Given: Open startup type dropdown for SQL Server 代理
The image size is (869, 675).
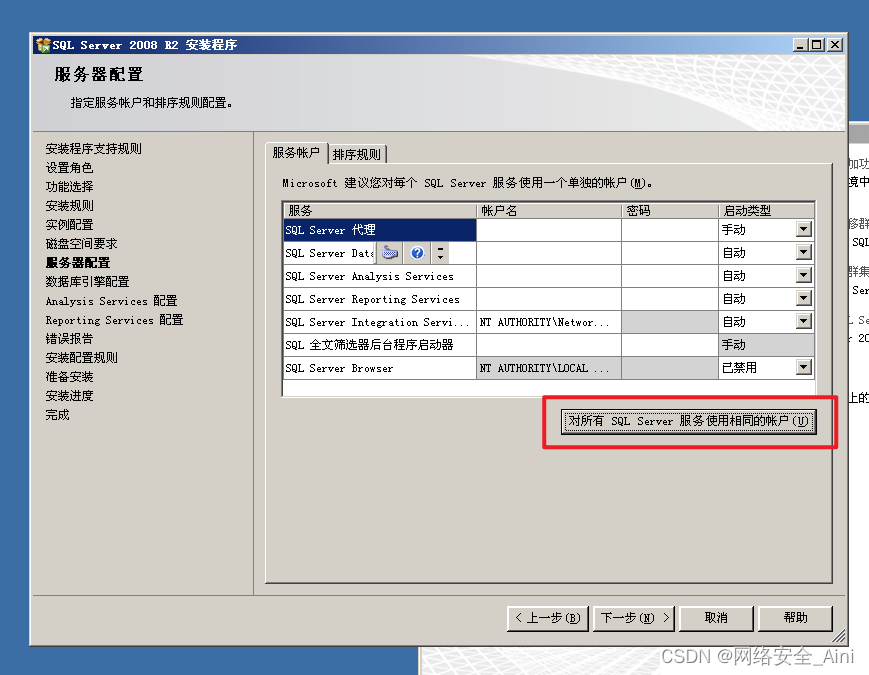Looking at the screenshot, I should click(x=804, y=229).
